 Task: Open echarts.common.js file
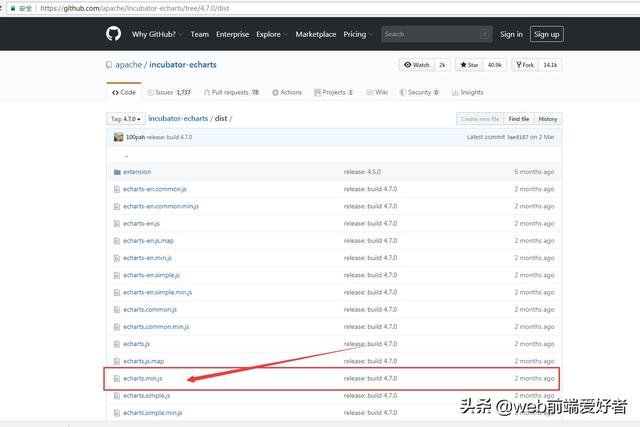pyautogui.click(x=150, y=309)
